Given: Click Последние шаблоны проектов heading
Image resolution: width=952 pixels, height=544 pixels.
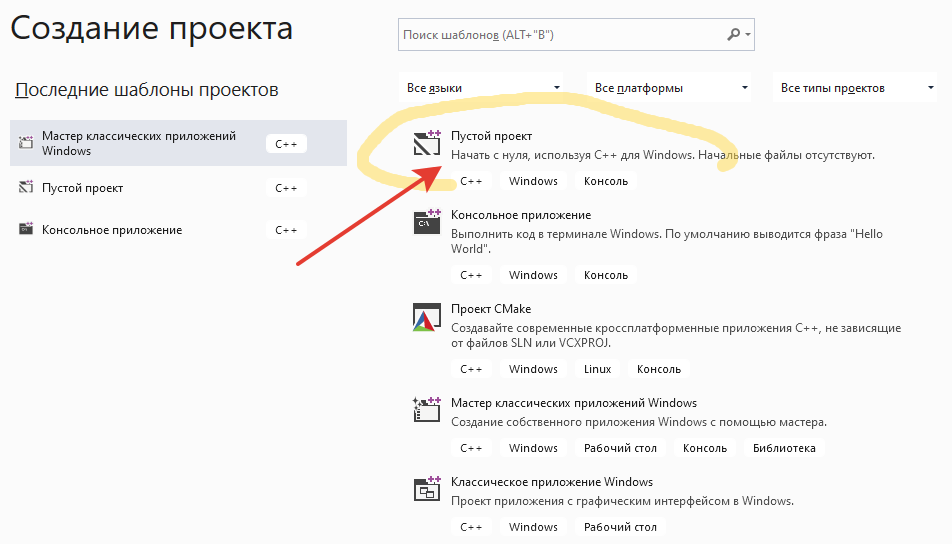Looking at the screenshot, I should tap(146, 90).
